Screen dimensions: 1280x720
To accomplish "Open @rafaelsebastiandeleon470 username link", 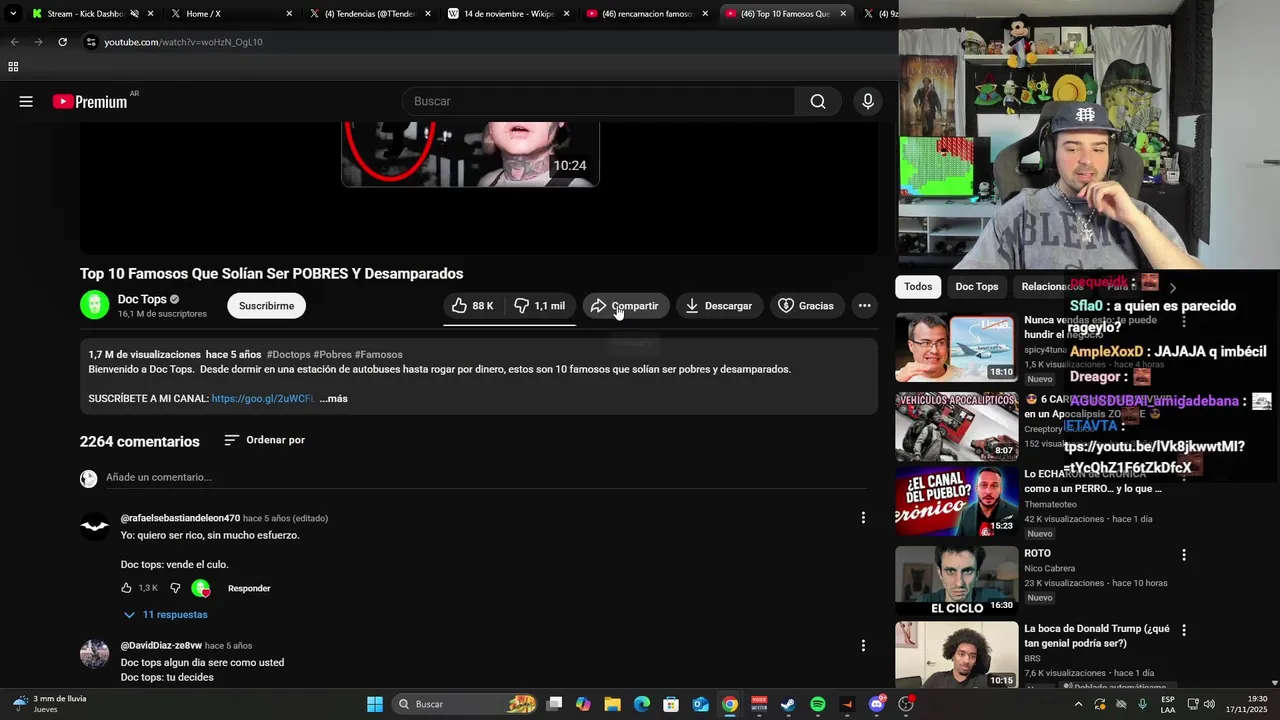I will point(180,518).
